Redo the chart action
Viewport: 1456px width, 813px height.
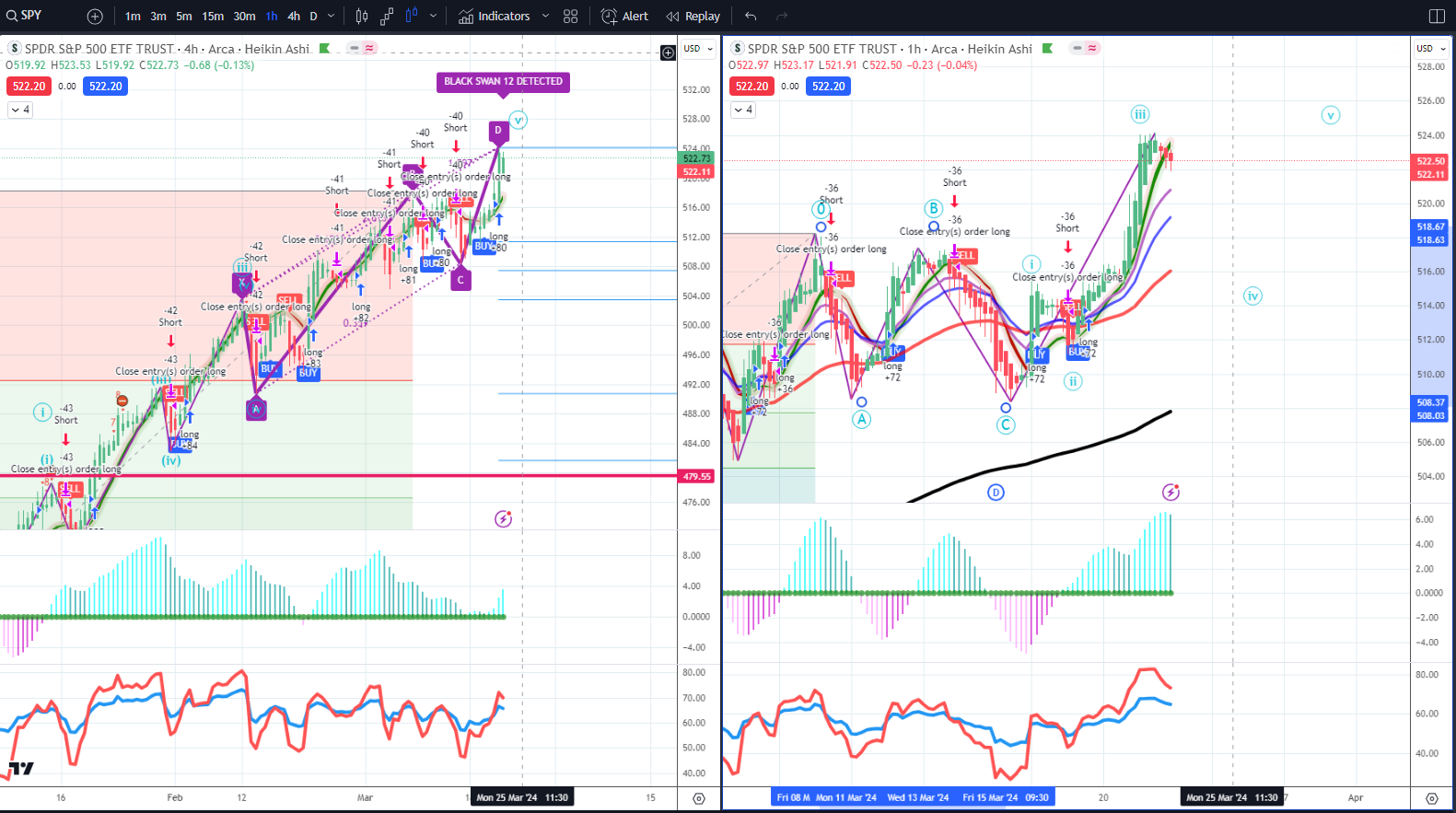click(x=782, y=17)
